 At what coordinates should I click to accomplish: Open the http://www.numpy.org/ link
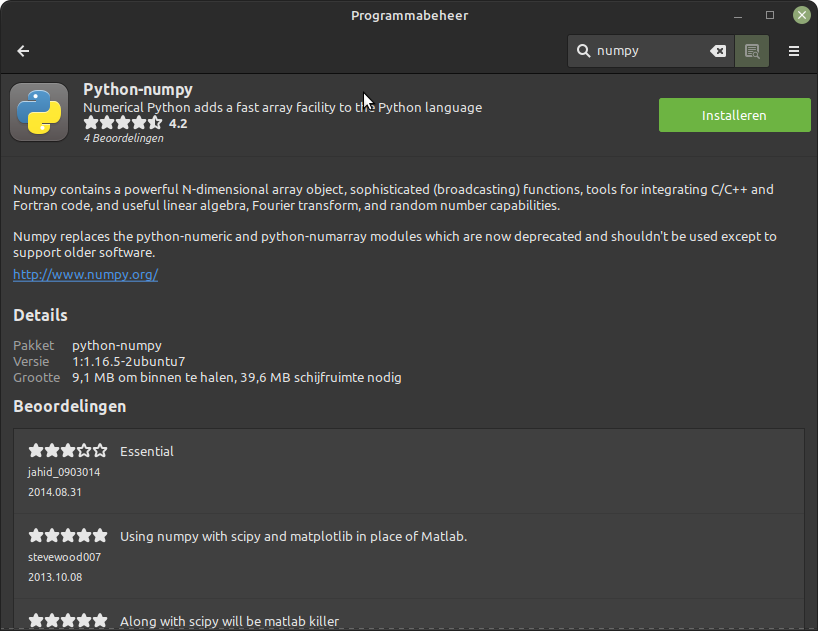86,274
